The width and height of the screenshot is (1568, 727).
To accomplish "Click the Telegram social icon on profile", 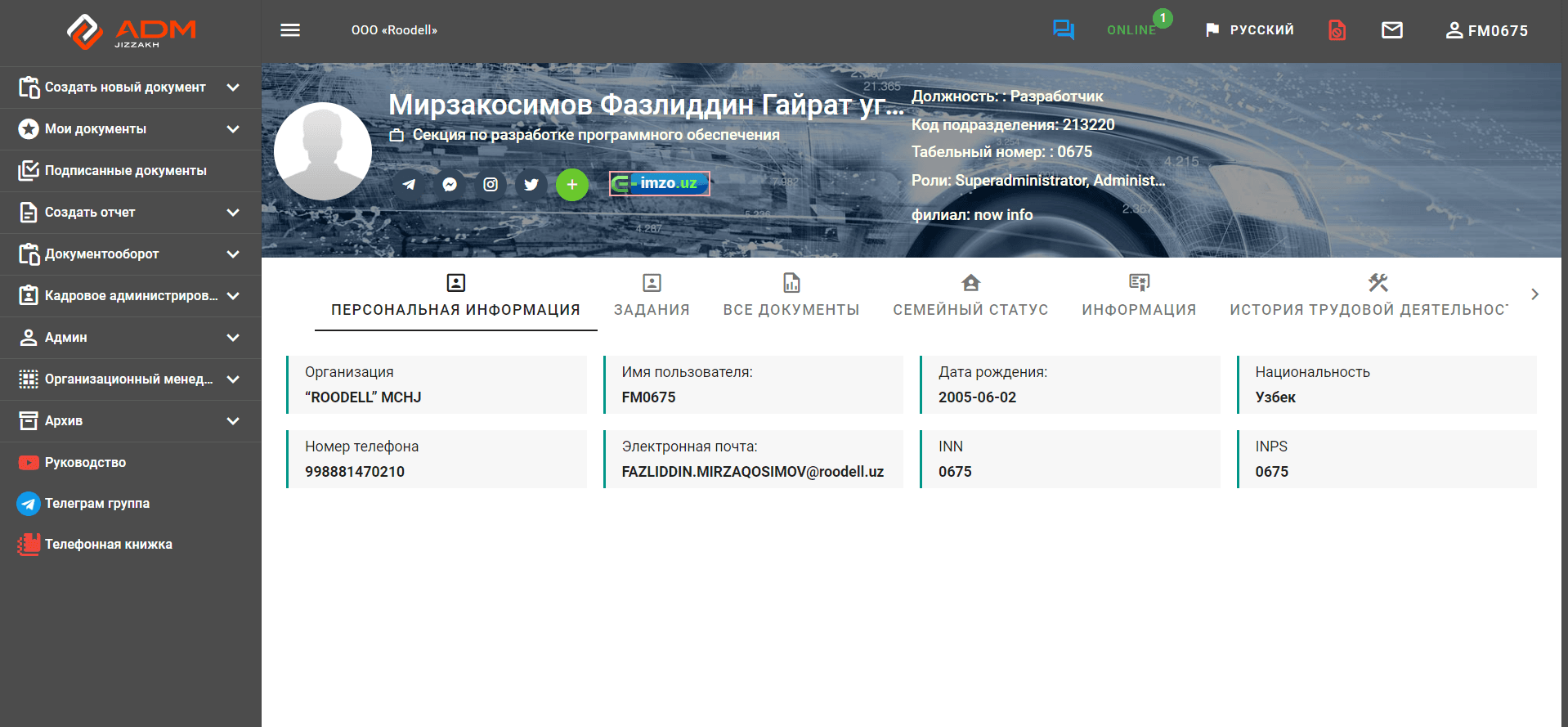I will pos(409,185).
